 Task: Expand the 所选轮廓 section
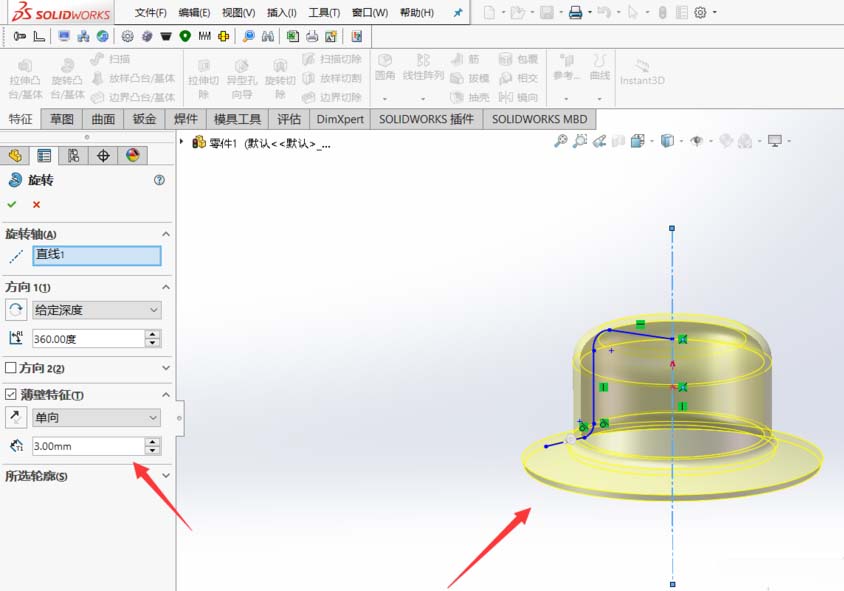[166, 474]
